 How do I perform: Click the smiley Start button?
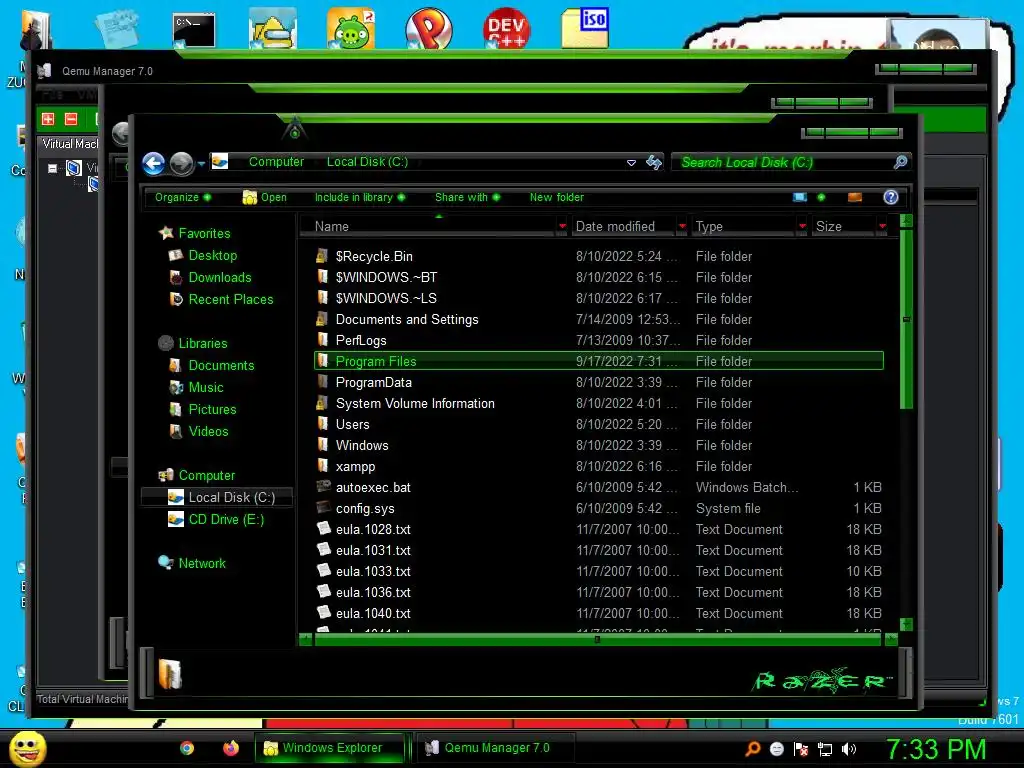(x=27, y=748)
